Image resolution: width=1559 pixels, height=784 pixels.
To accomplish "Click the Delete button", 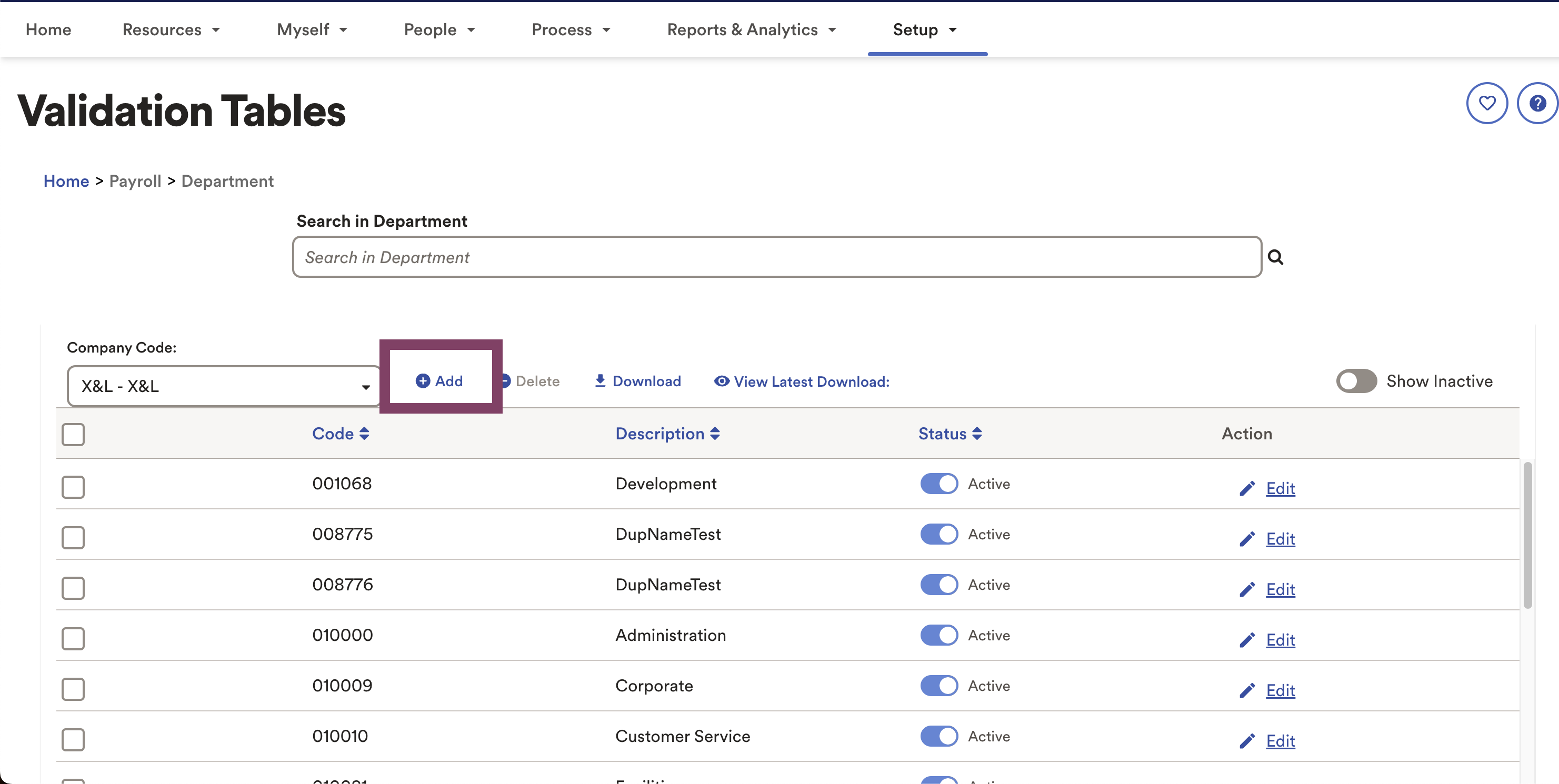I will point(530,381).
